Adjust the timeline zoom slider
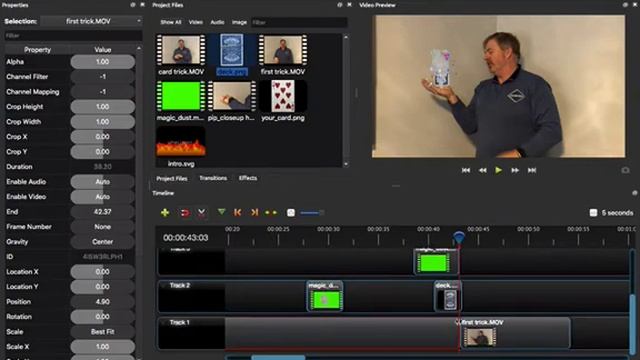640x360 pixels. click(312, 213)
